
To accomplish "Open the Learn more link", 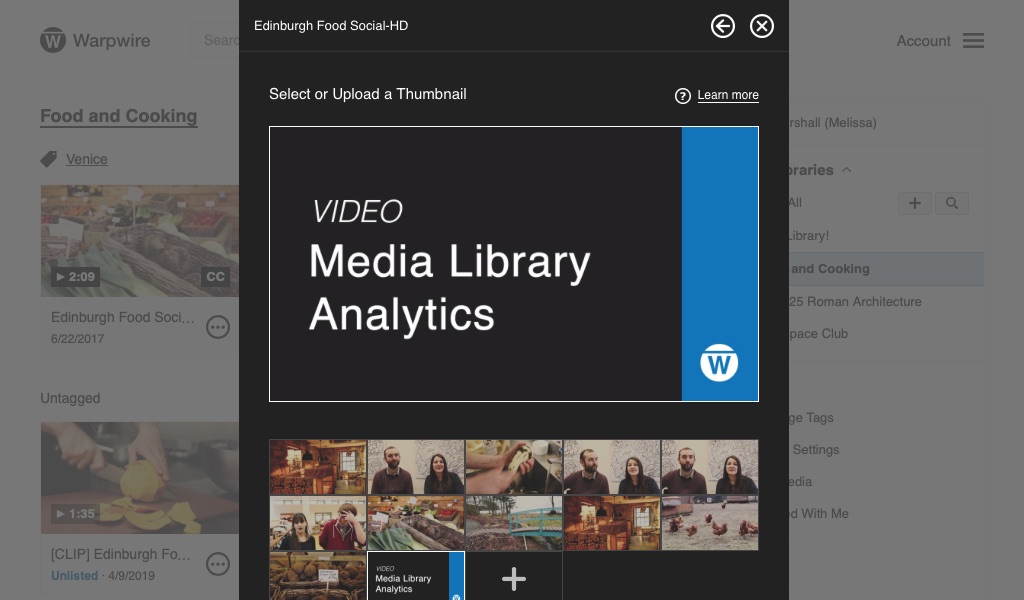I will [728, 95].
